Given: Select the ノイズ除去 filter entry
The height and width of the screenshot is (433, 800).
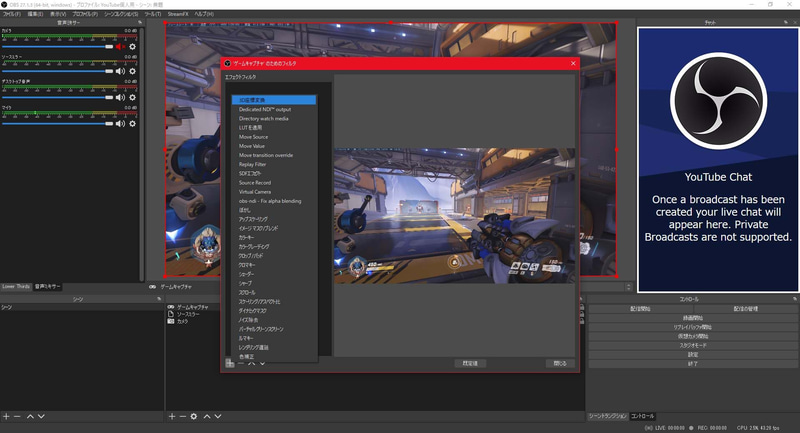Looking at the screenshot, I should [x=274, y=320].
